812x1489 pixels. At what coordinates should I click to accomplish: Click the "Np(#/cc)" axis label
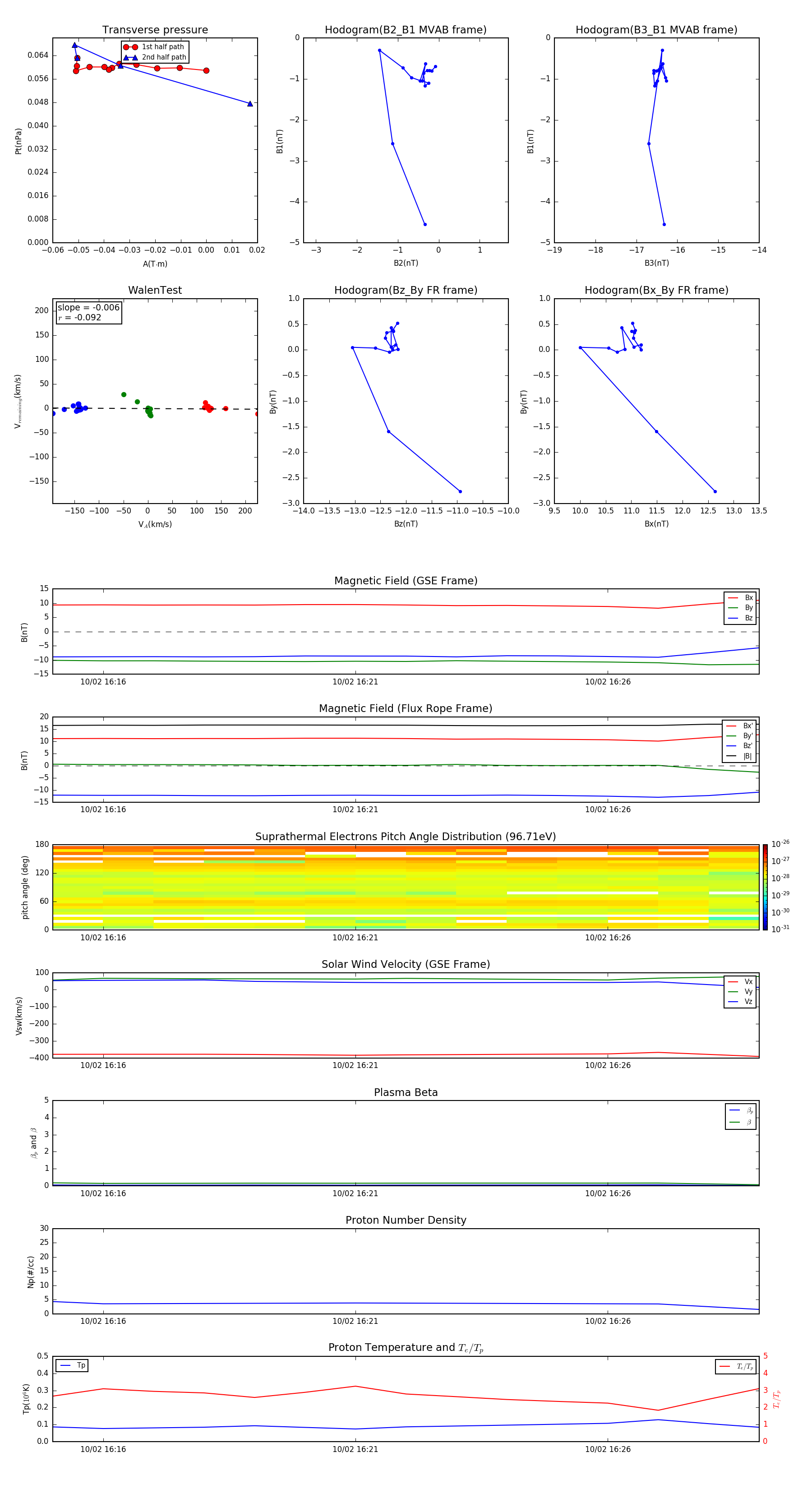tap(31, 1271)
